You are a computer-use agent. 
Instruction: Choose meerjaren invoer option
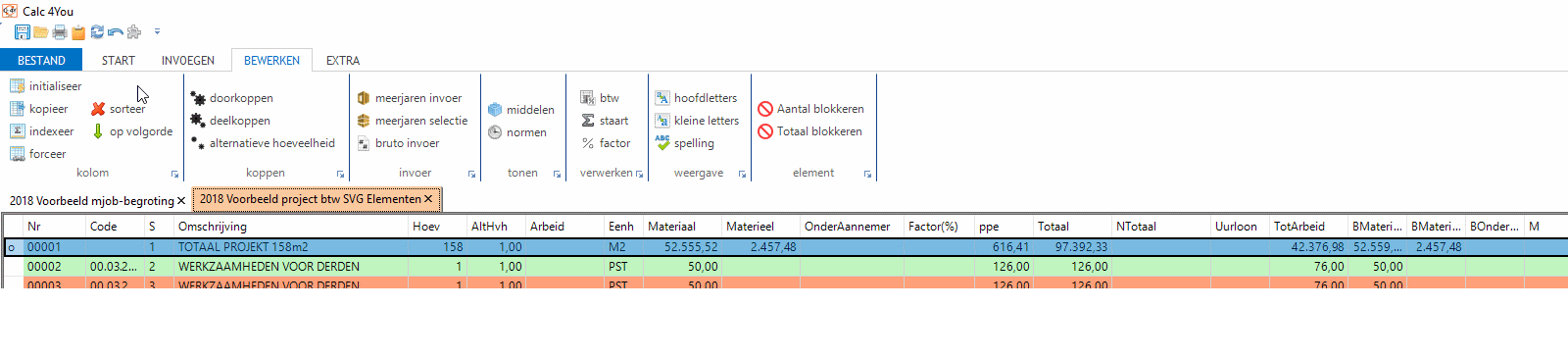point(409,98)
